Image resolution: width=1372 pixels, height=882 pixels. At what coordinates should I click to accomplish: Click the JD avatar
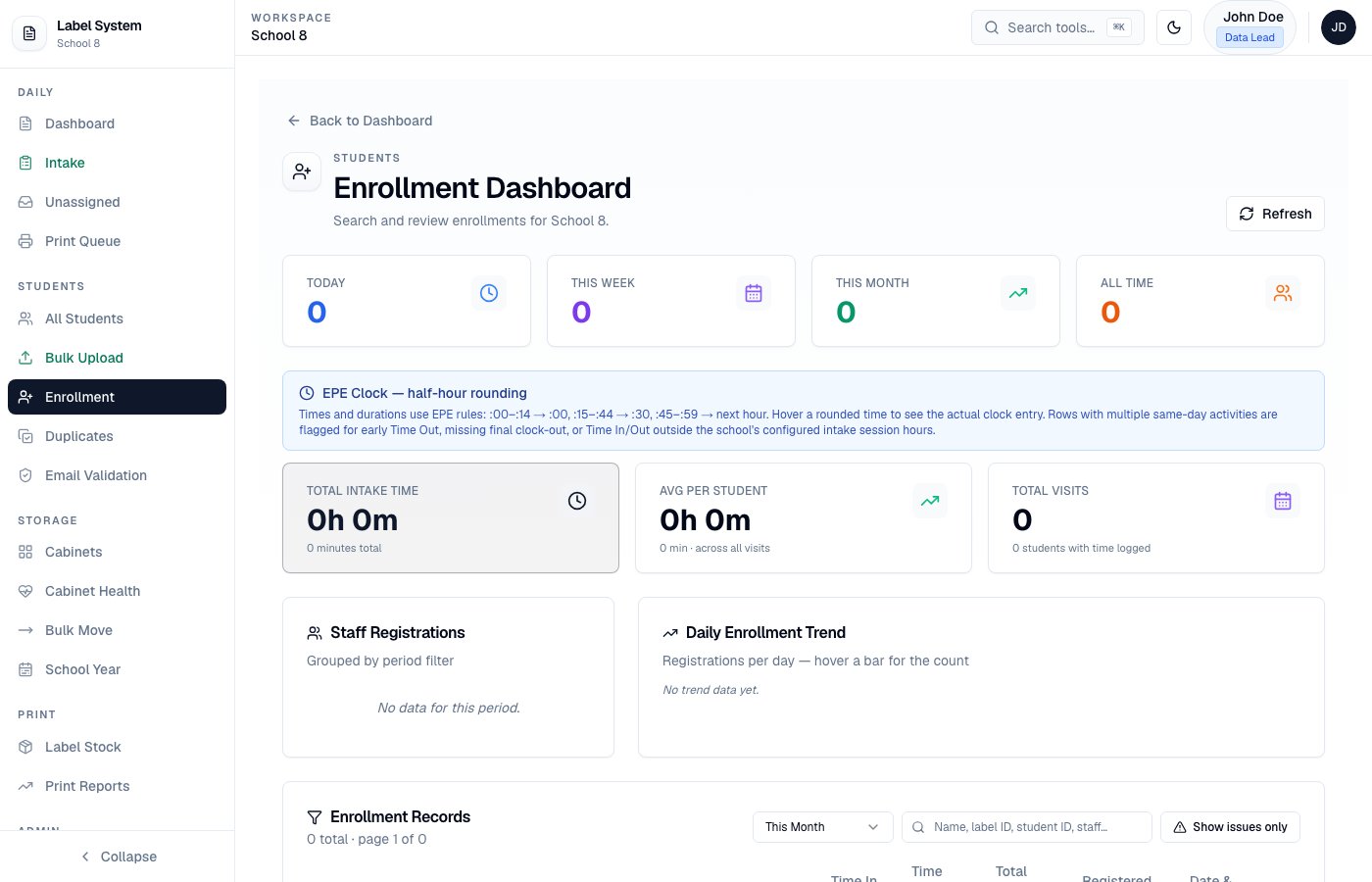click(1339, 27)
